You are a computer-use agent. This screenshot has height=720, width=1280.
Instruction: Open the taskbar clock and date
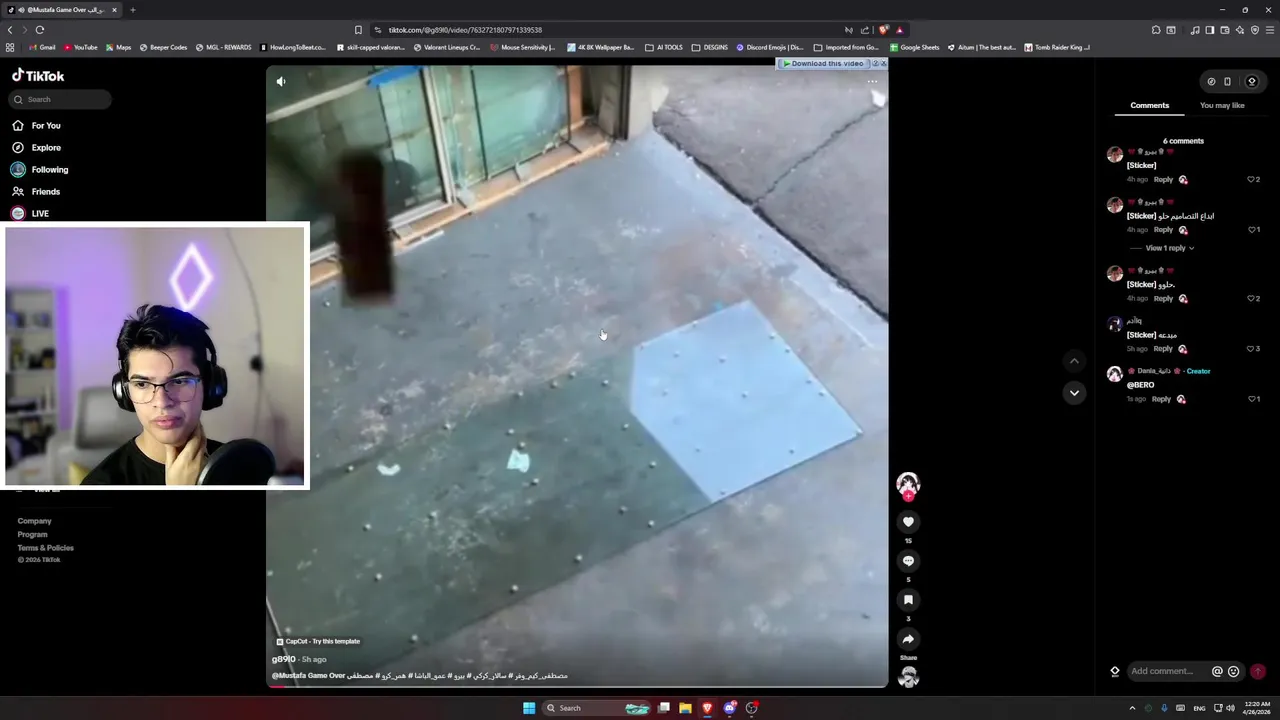[1257, 708]
